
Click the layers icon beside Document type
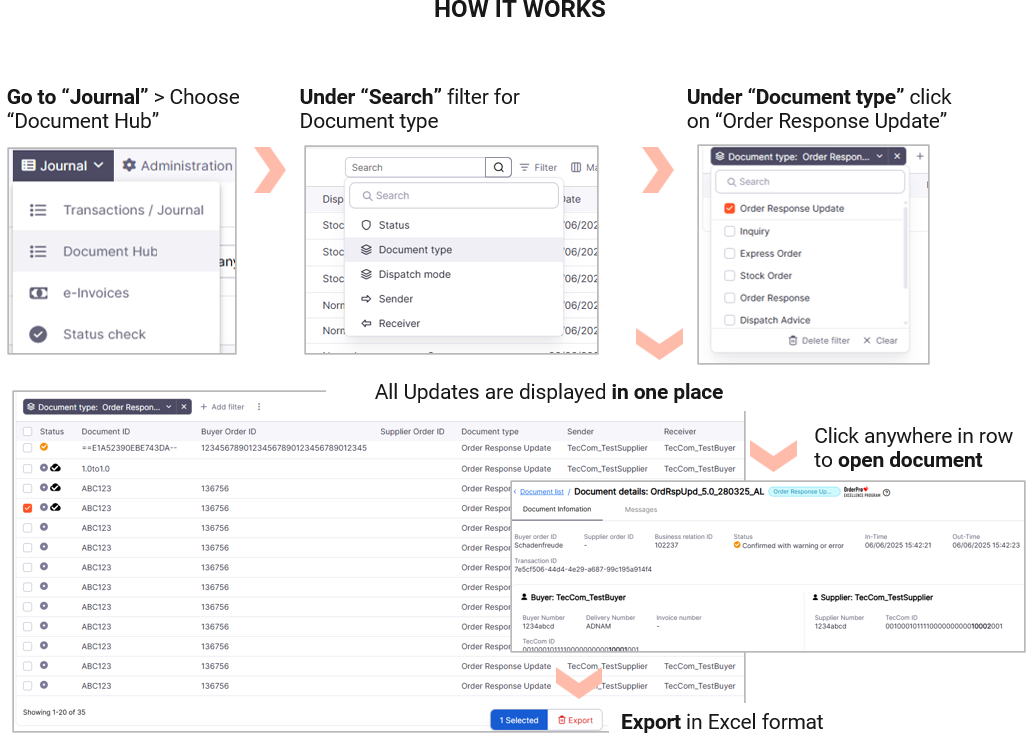pyautogui.click(x=366, y=250)
